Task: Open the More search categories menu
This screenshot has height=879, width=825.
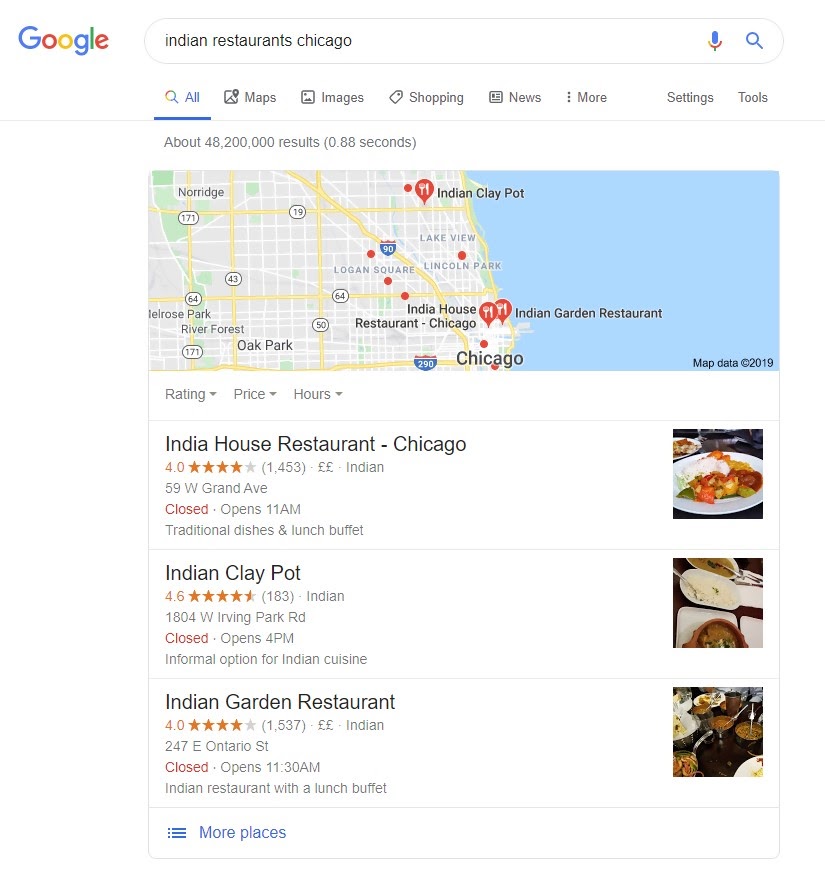Action: (586, 98)
